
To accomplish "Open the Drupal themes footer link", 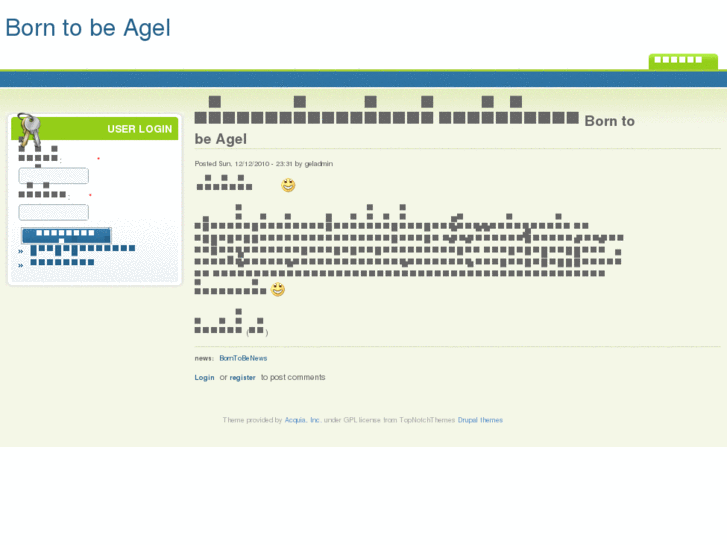I will [480, 420].
